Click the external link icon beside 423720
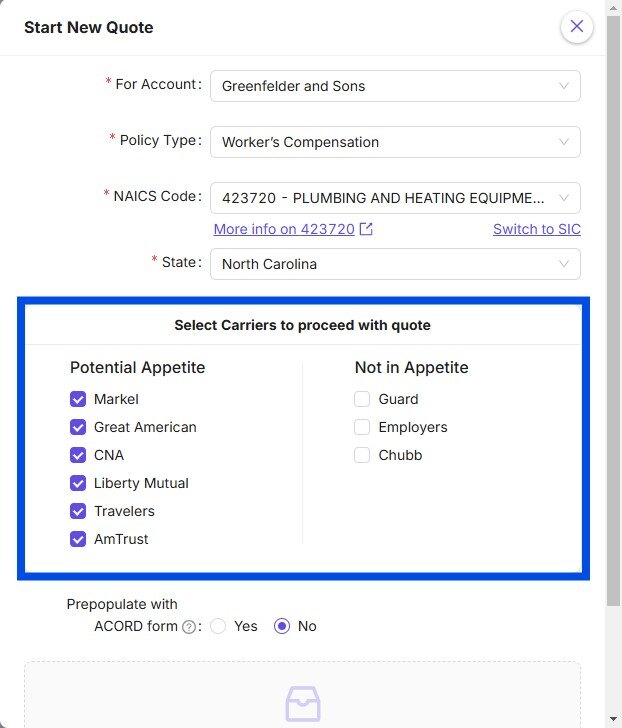The width and height of the screenshot is (622, 728). pos(366,229)
